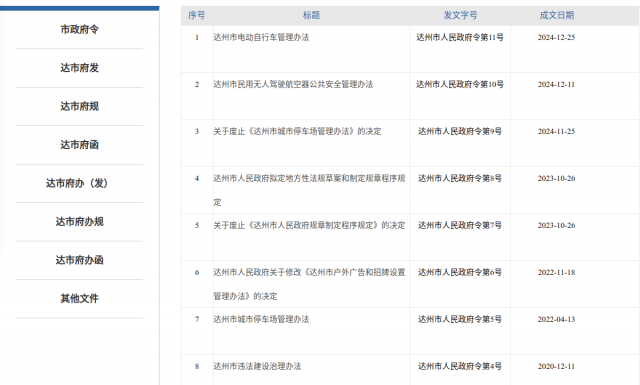Open decision abolishing 规章制定程序规定
The height and width of the screenshot is (385, 640).
click(309, 225)
